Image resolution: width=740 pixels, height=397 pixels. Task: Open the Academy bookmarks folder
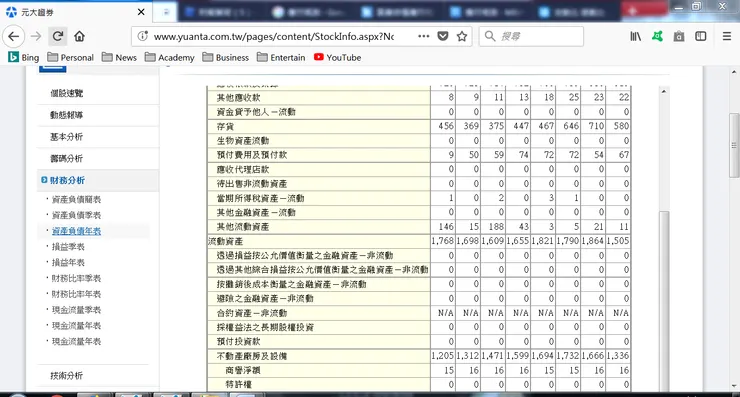170,58
